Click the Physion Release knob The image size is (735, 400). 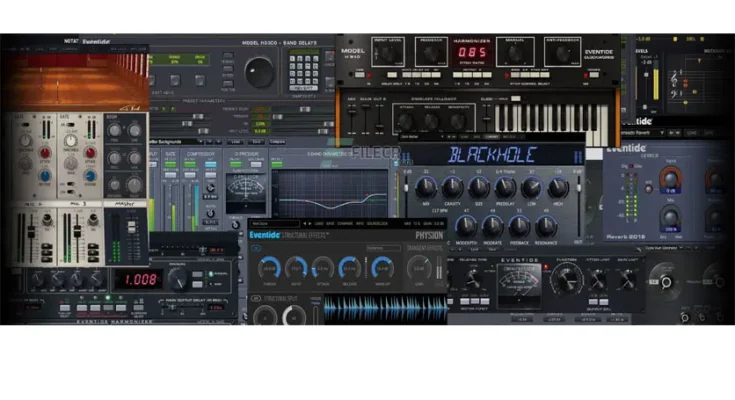pos(350,267)
